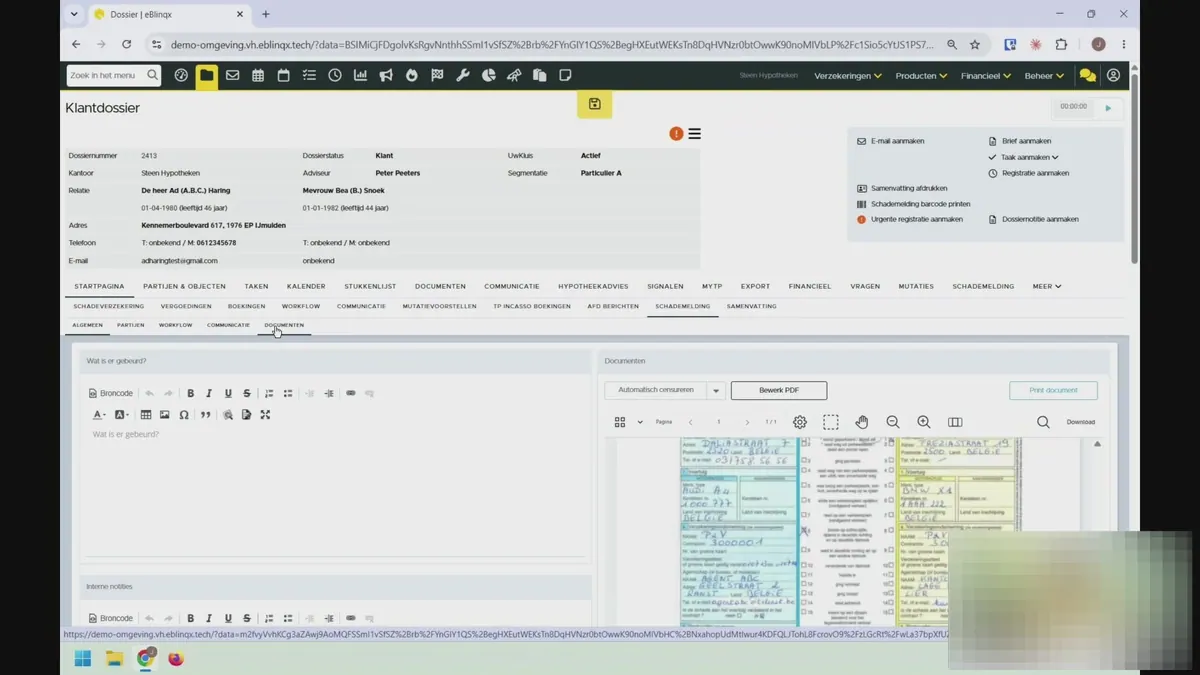Expand the MEER tab dropdown
Screen dimensions: 1200x675
pos(1047,286)
